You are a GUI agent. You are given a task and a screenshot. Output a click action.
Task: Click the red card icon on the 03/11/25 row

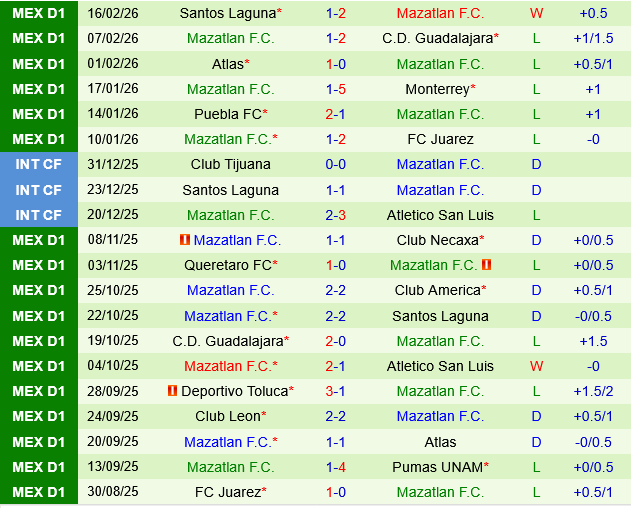tap(486, 265)
